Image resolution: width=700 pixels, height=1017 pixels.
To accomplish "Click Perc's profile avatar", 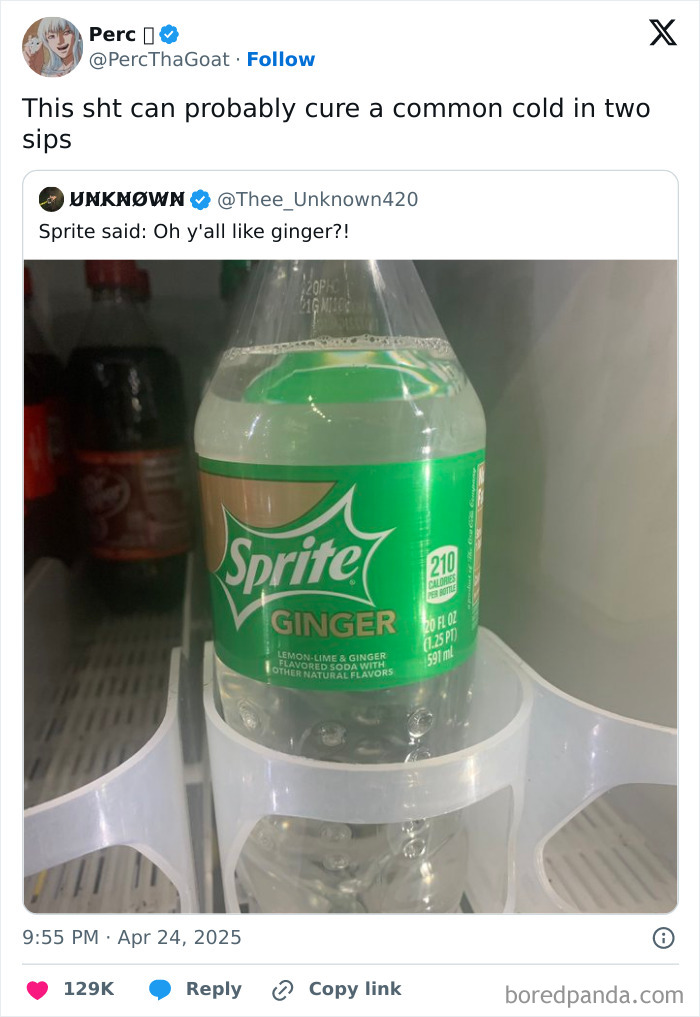I will coord(52,46).
